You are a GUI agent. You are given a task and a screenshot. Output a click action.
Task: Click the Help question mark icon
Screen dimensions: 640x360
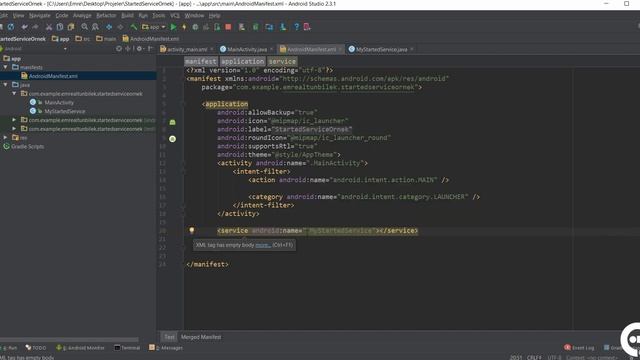click(297, 27)
